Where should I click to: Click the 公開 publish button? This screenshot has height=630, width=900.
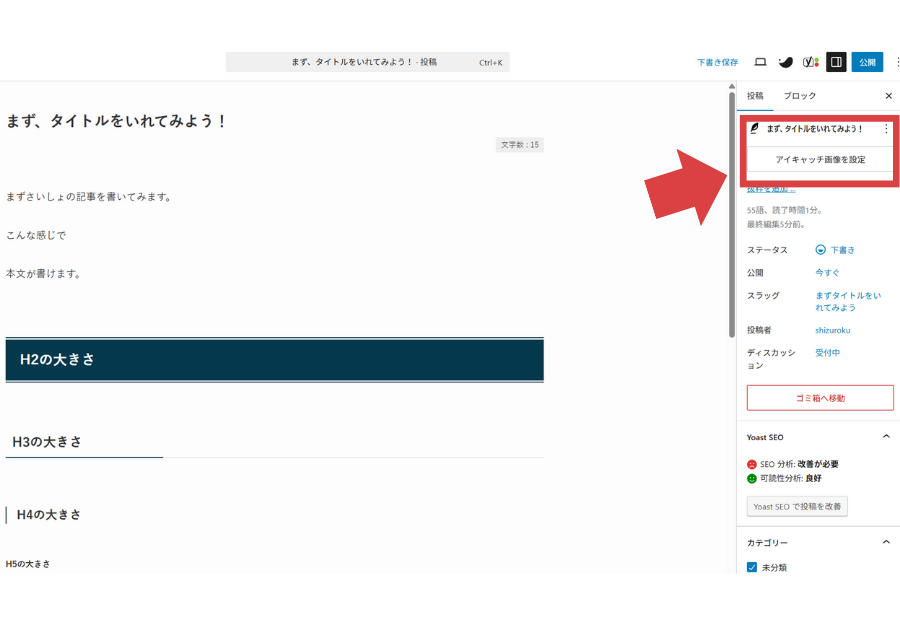866,62
